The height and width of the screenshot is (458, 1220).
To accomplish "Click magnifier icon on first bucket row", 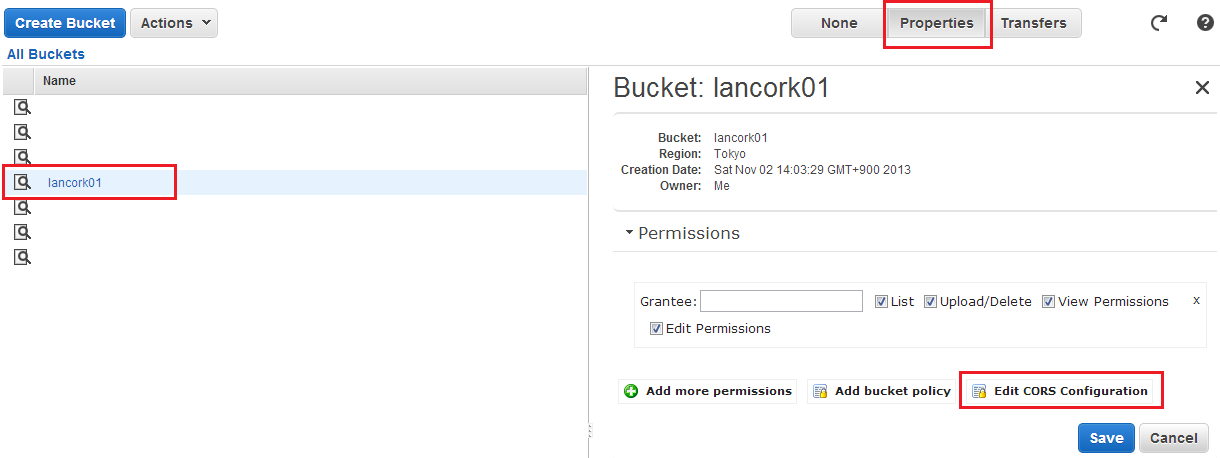I will click(x=22, y=107).
